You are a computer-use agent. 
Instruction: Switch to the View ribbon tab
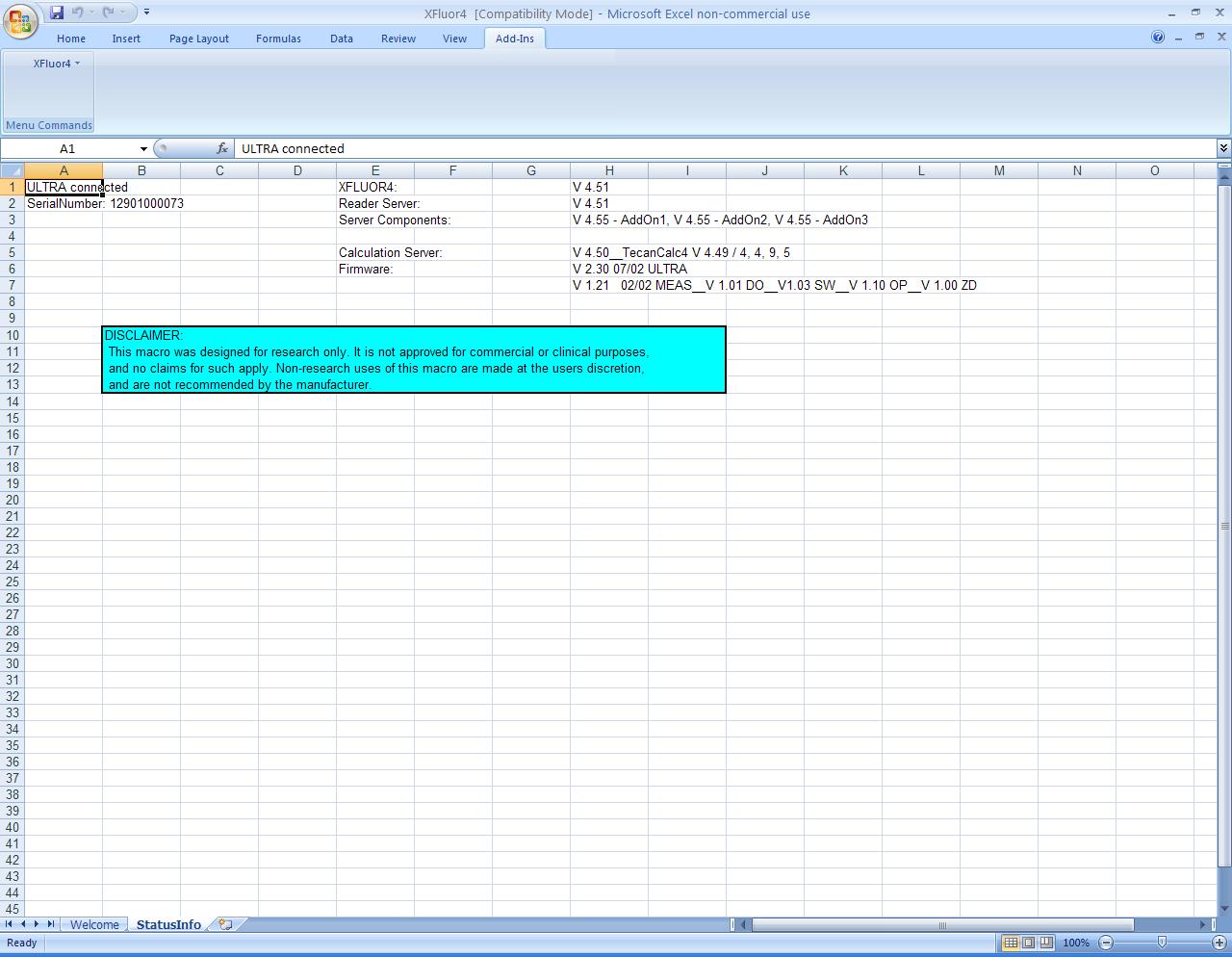[x=455, y=39]
